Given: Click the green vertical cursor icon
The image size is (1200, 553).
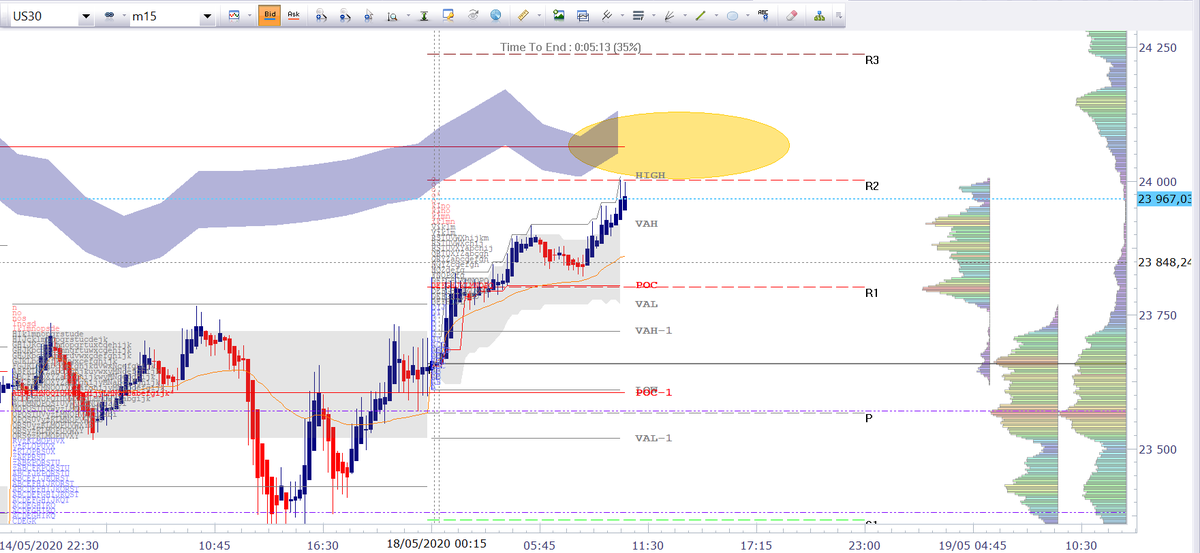Looking at the screenshot, I should point(424,15).
